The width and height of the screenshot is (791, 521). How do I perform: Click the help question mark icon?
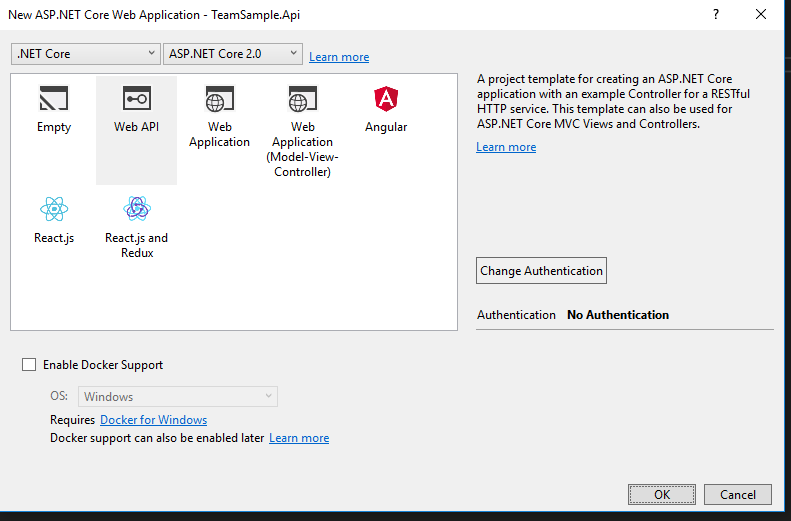pos(715,14)
